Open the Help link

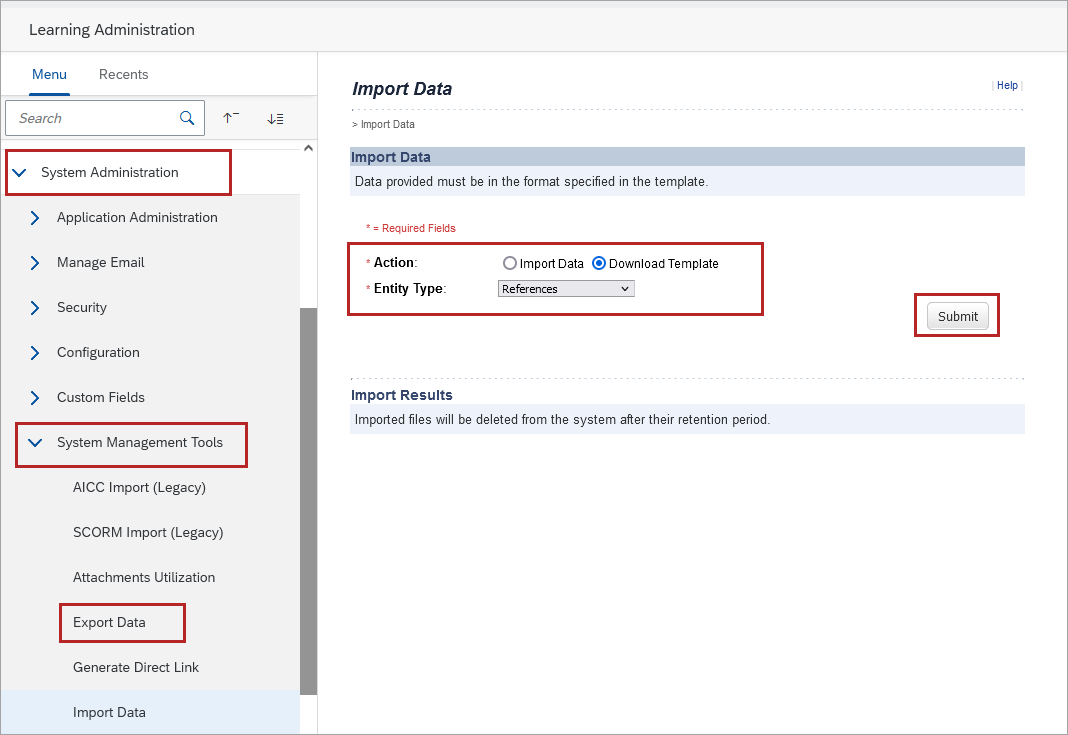1006,85
